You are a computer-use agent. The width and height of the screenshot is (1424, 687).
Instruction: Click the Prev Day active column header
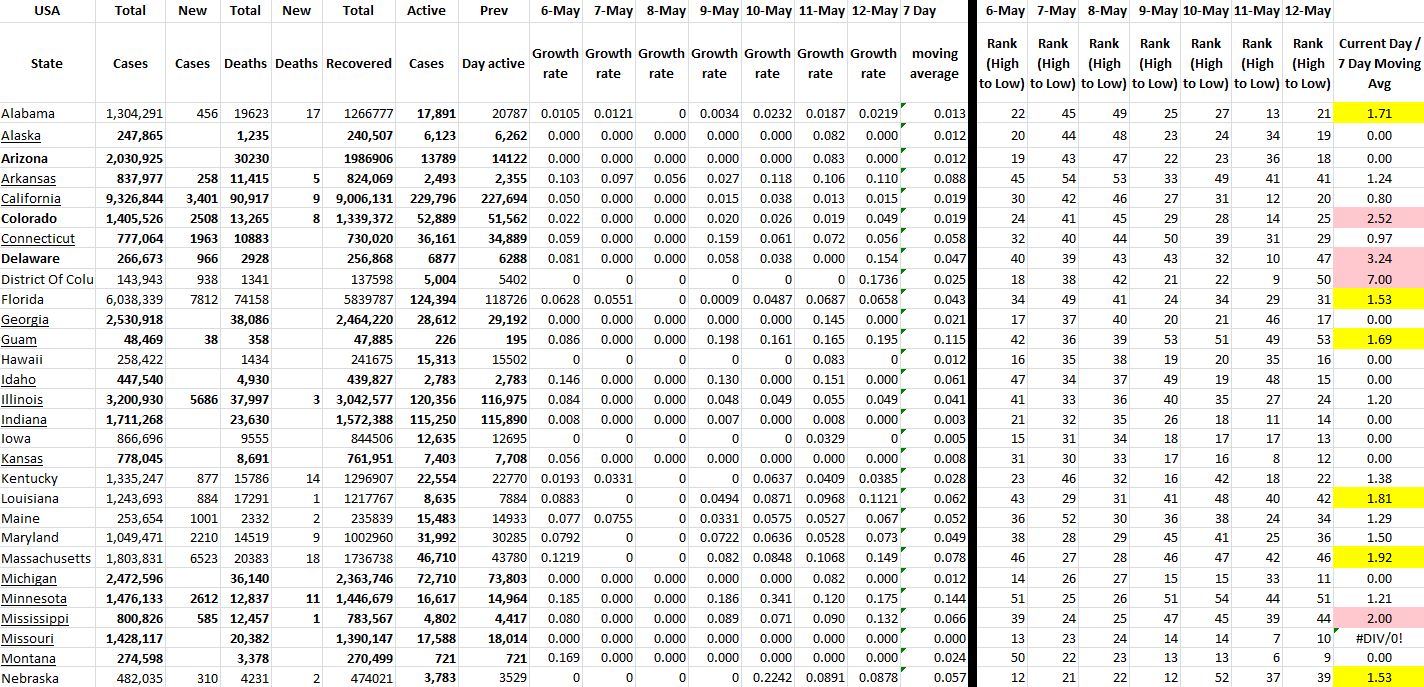point(492,63)
